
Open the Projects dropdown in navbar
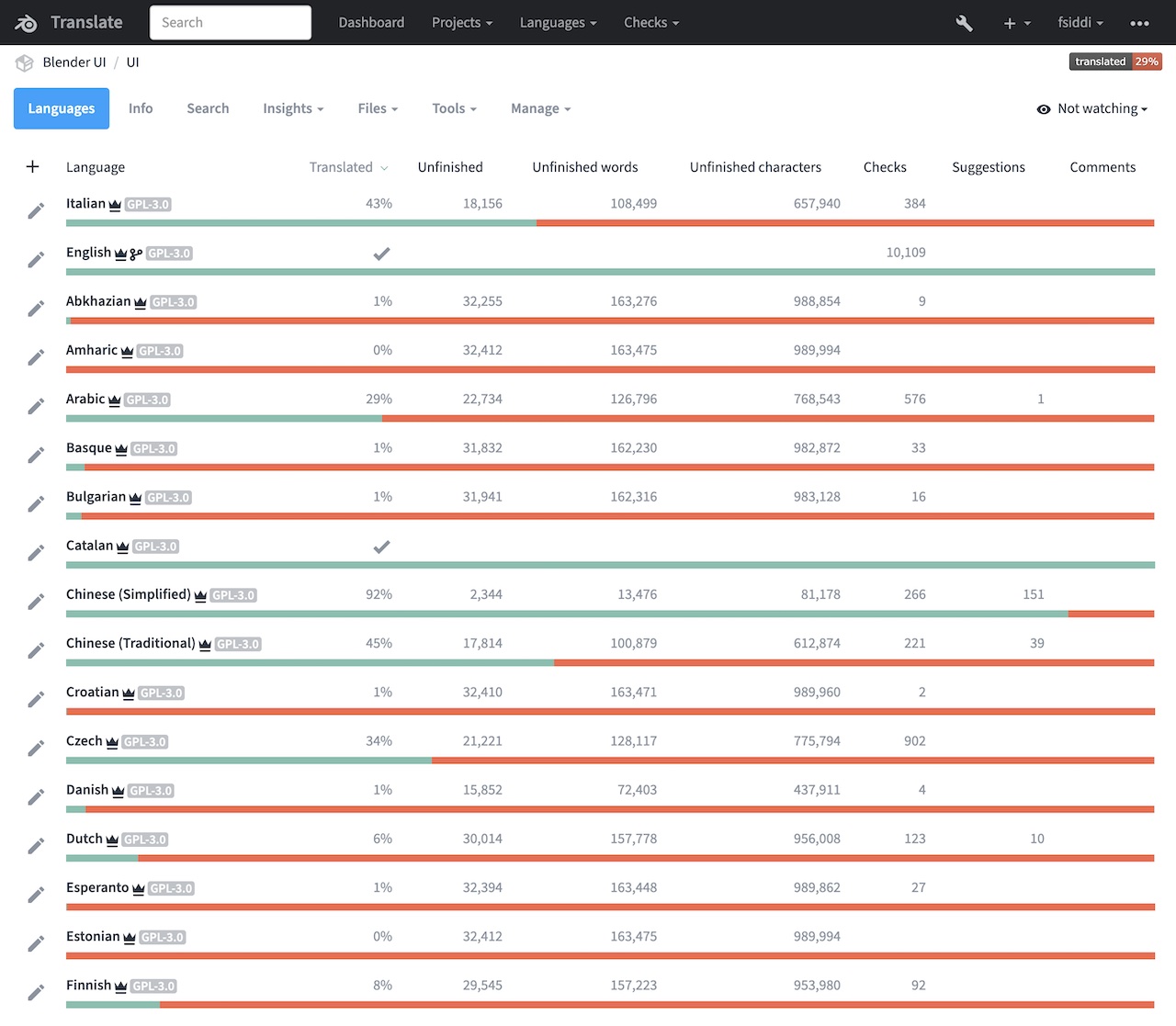click(x=462, y=23)
